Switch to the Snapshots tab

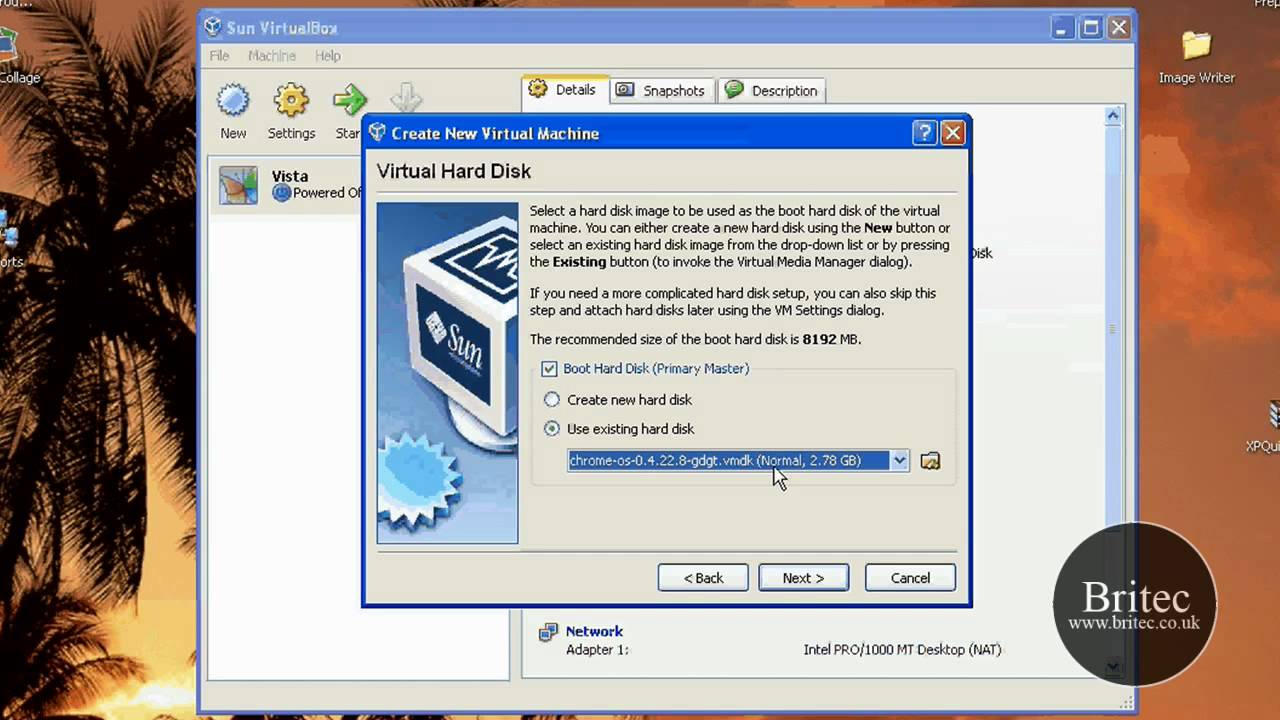[x=661, y=90]
